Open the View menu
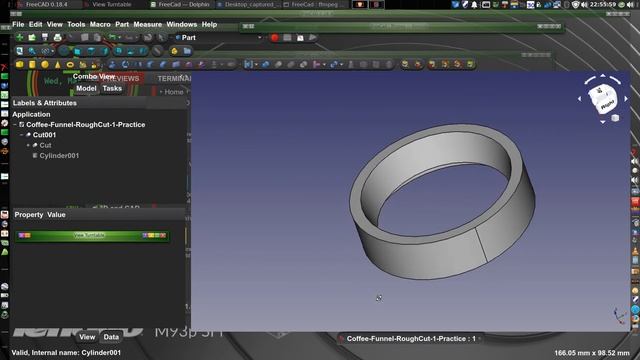Image resolution: width=640 pixels, height=360 pixels. coord(55,24)
